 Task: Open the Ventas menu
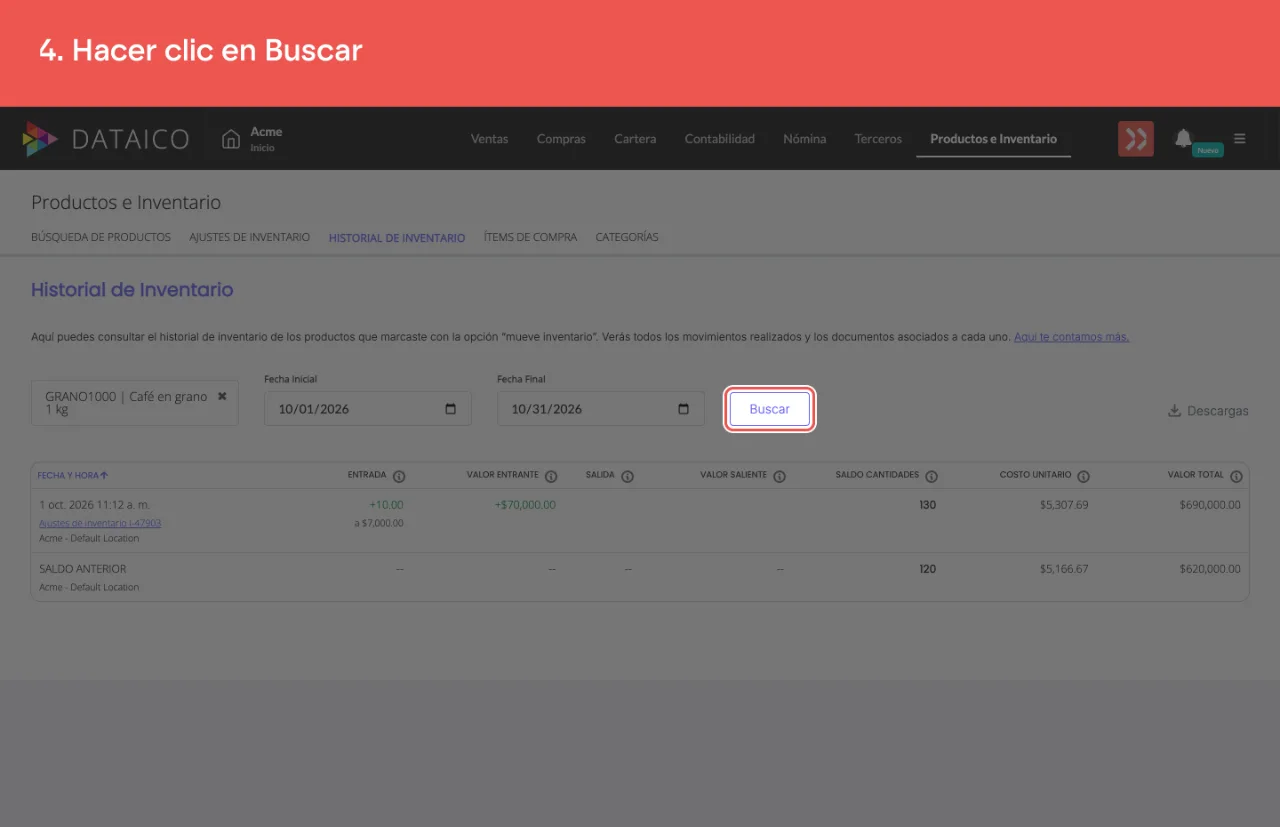point(489,139)
